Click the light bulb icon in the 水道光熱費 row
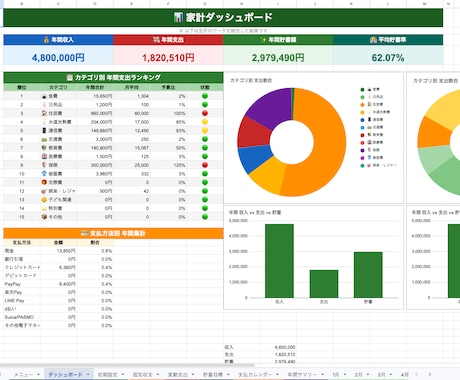 click(44, 122)
